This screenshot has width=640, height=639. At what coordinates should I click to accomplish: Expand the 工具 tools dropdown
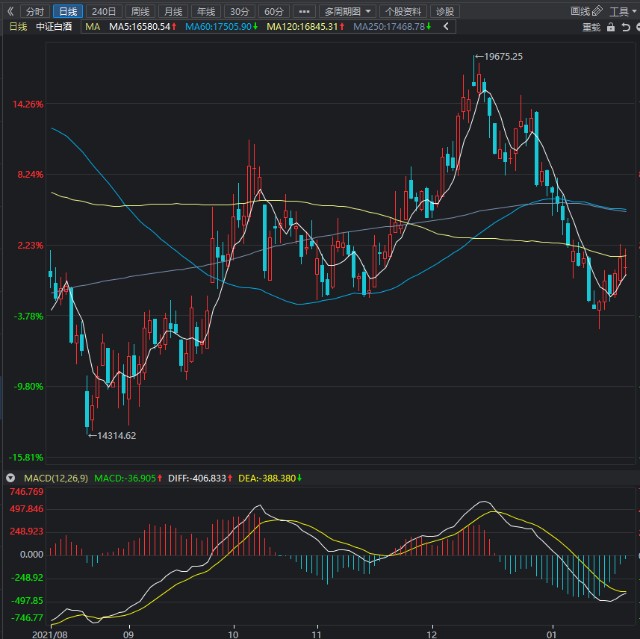[x=622, y=11]
